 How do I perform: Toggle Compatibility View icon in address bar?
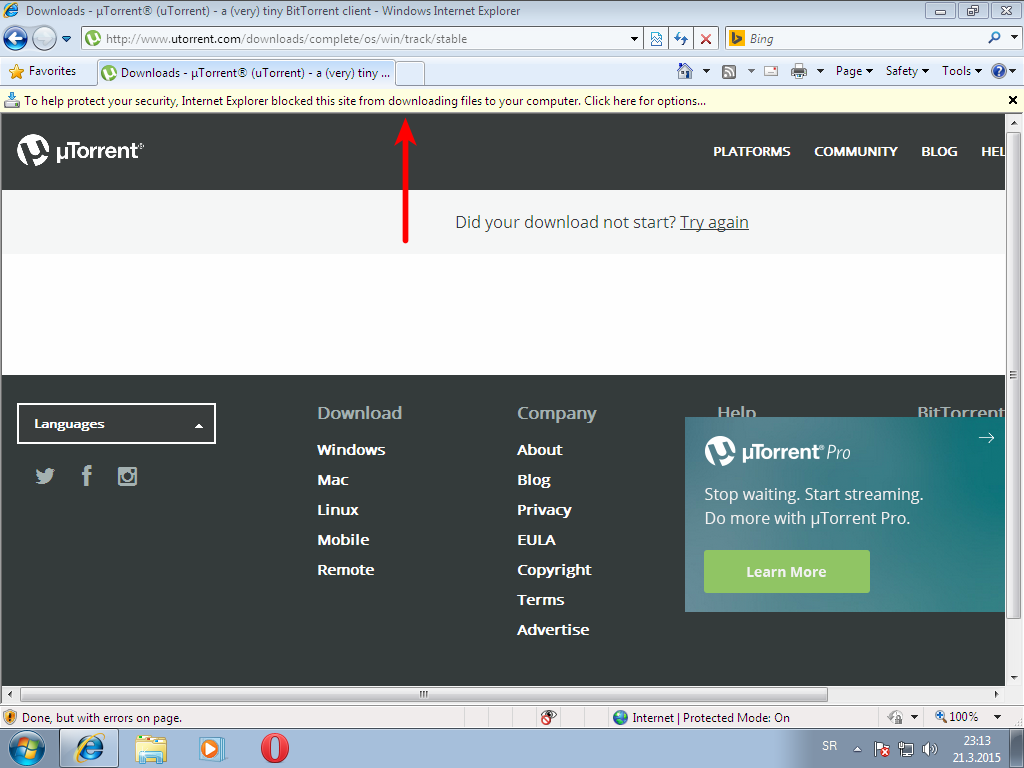tap(656, 39)
